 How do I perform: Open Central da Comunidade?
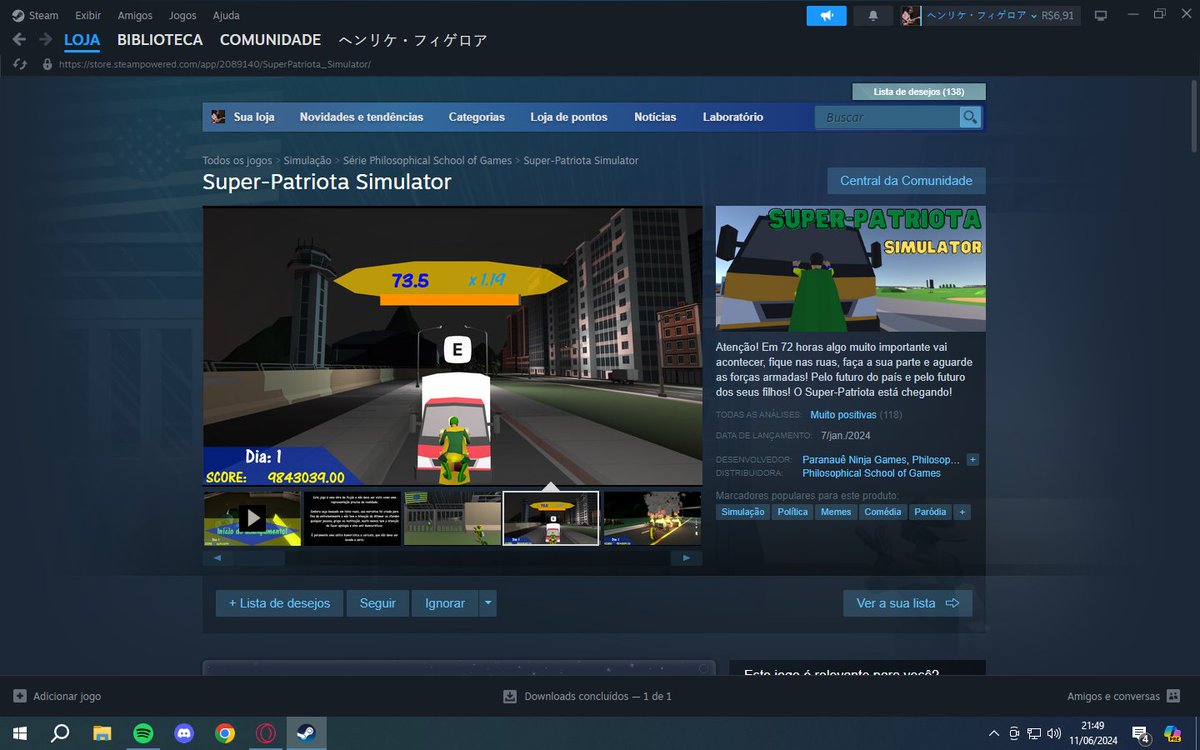906,181
